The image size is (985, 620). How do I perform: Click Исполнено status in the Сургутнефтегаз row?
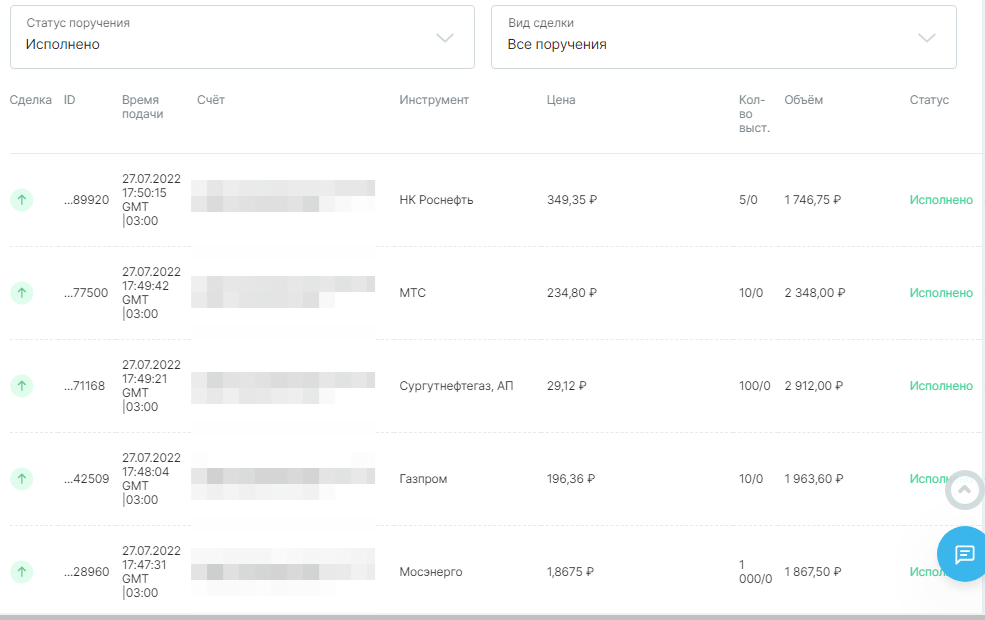pos(941,386)
